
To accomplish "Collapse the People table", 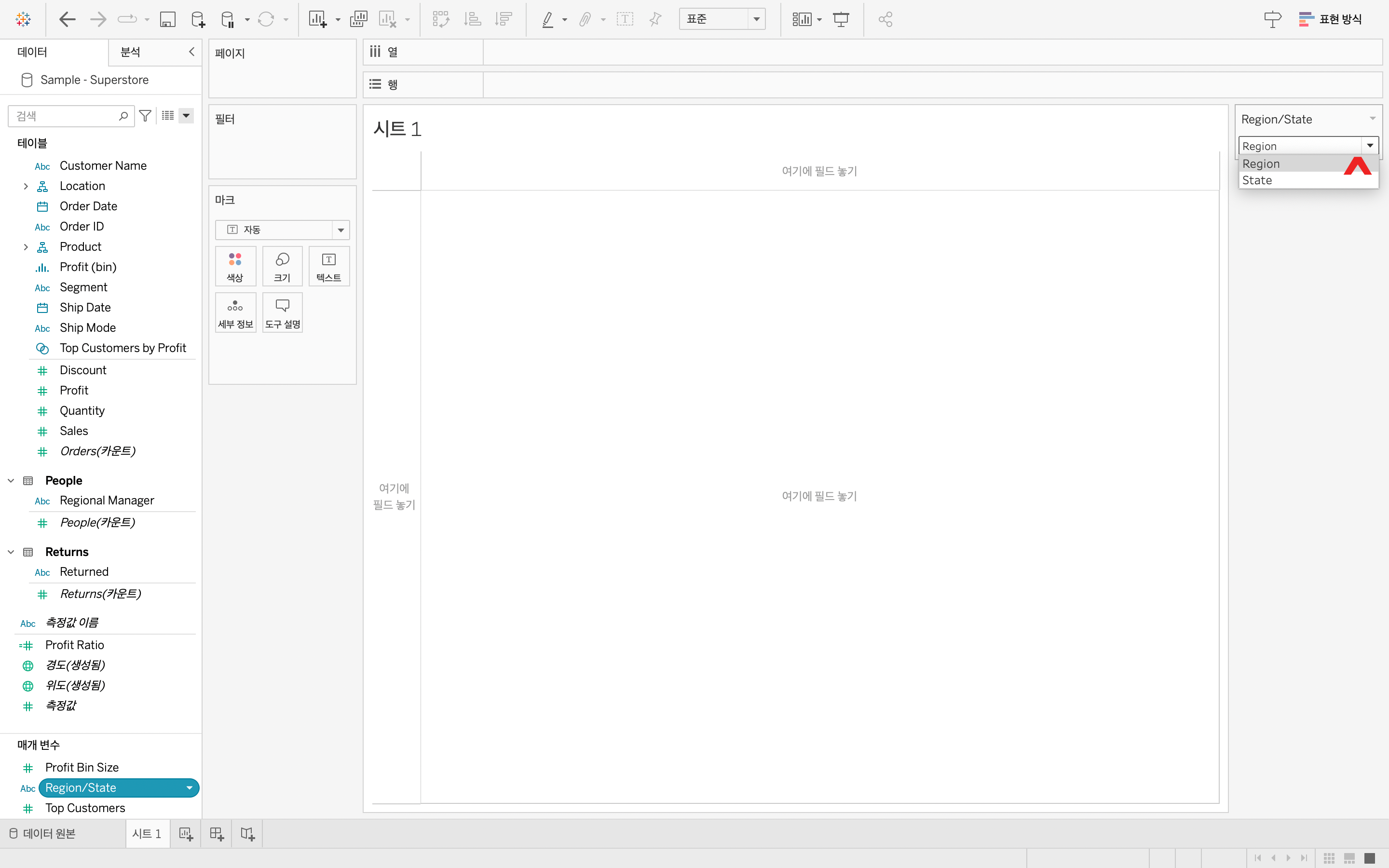I will pos(11,480).
